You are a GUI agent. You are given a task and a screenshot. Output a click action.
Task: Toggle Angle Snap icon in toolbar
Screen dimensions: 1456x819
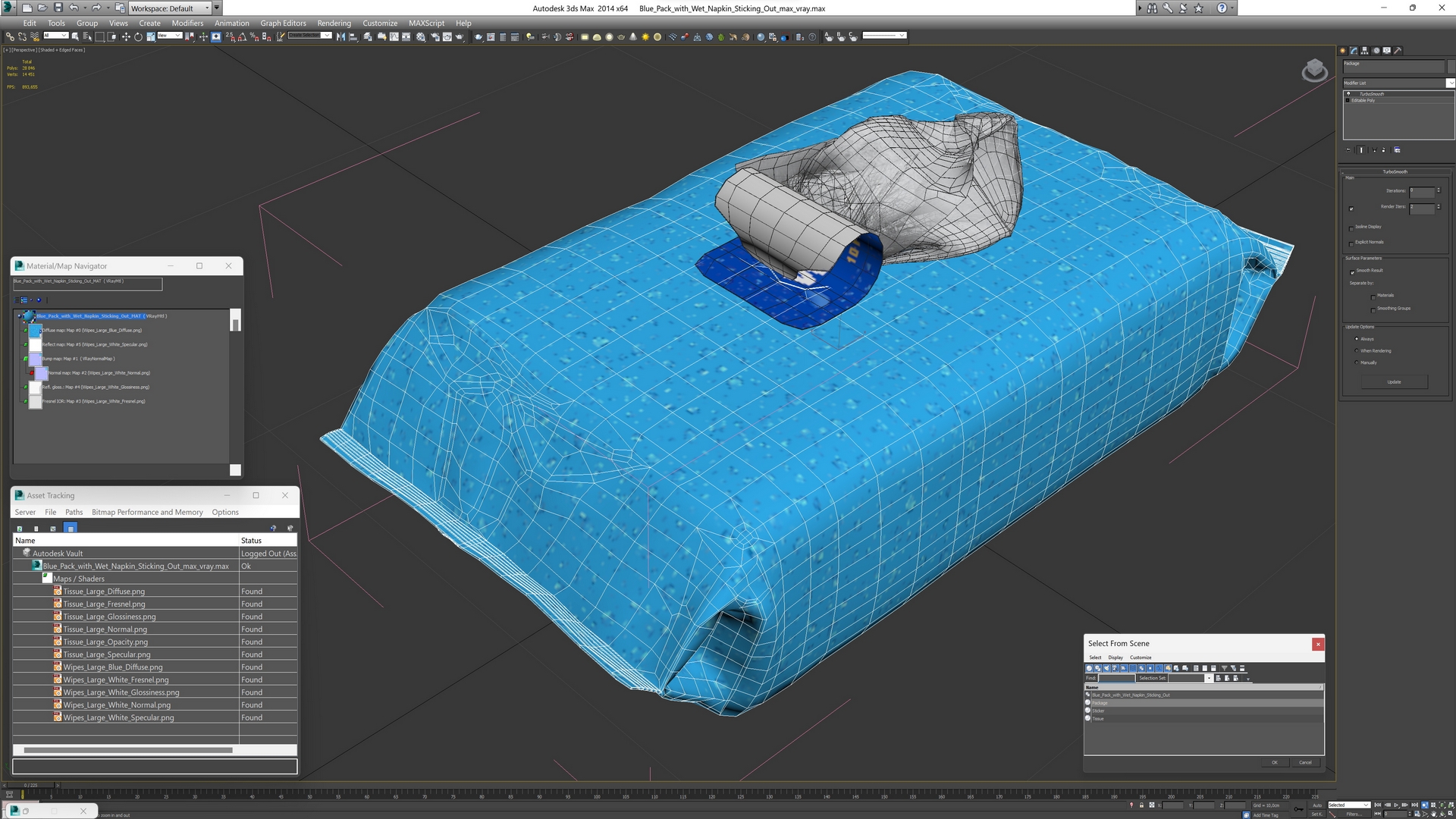242,36
